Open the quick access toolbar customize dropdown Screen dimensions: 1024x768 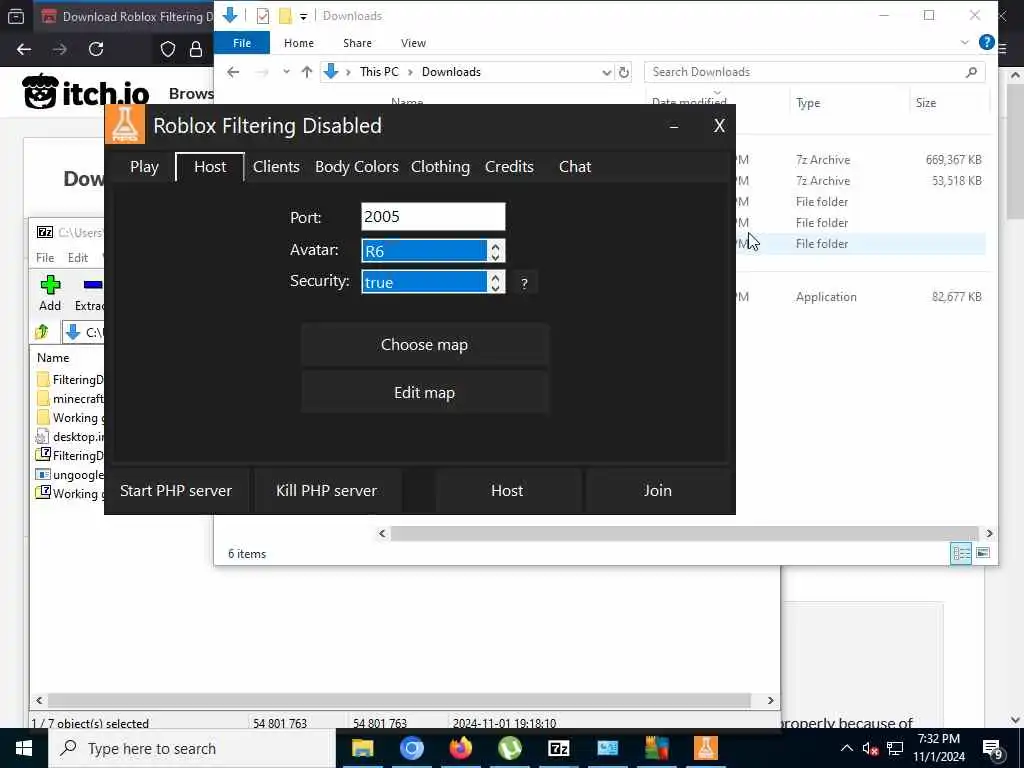click(x=304, y=16)
